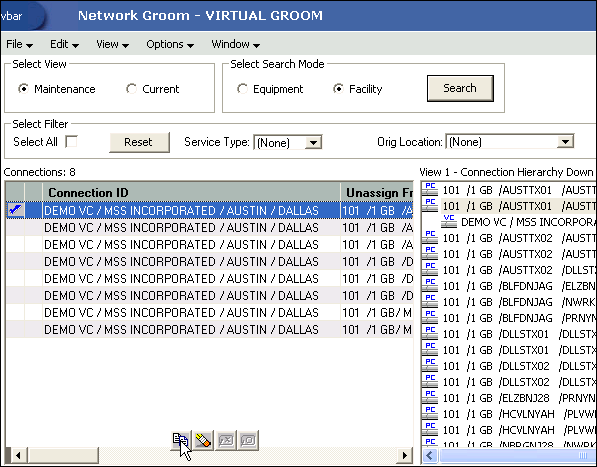Click the left arrow of connections list scrollbar

click(18, 455)
